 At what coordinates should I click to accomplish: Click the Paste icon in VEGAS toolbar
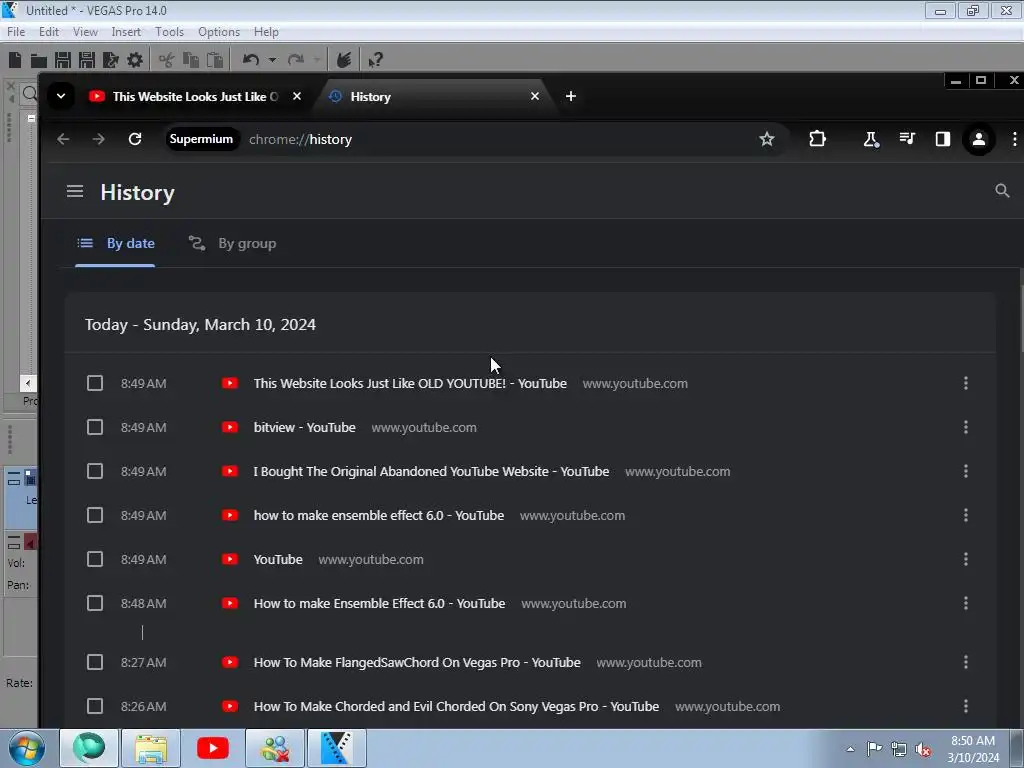pos(215,60)
